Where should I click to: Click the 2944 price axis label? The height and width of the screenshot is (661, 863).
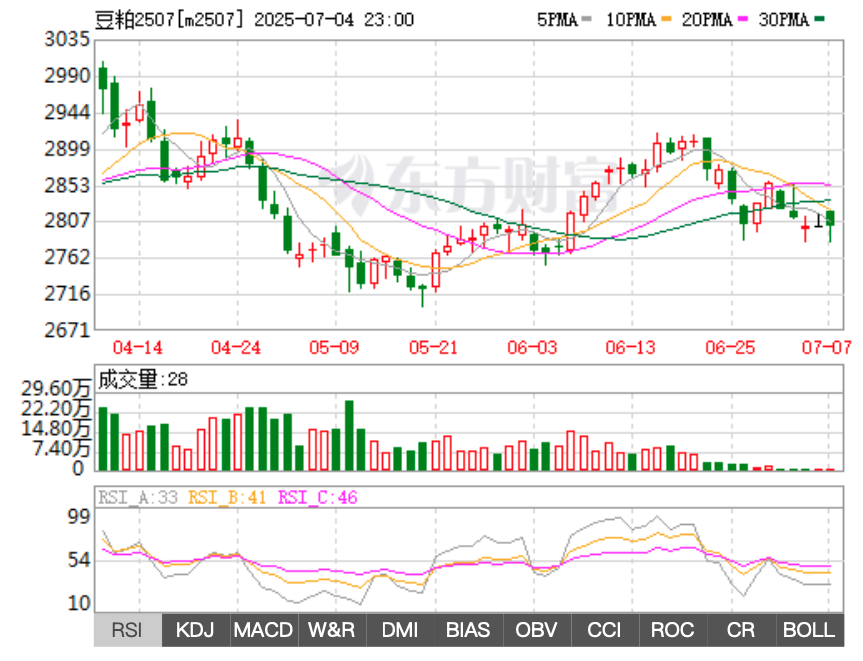click(67, 113)
